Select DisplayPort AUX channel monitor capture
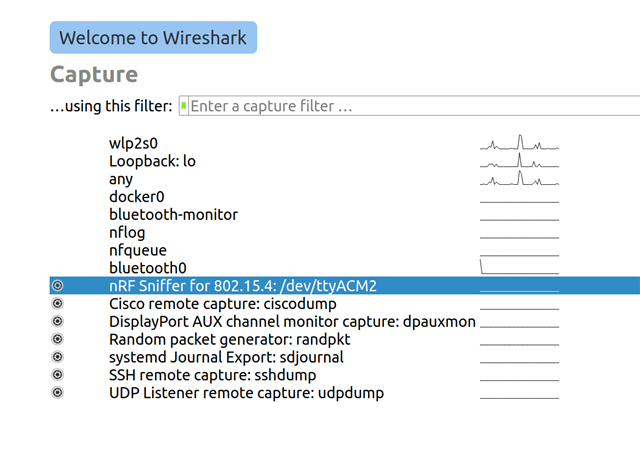Image resolution: width=640 pixels, height=453 pixels. coord(292,322)
